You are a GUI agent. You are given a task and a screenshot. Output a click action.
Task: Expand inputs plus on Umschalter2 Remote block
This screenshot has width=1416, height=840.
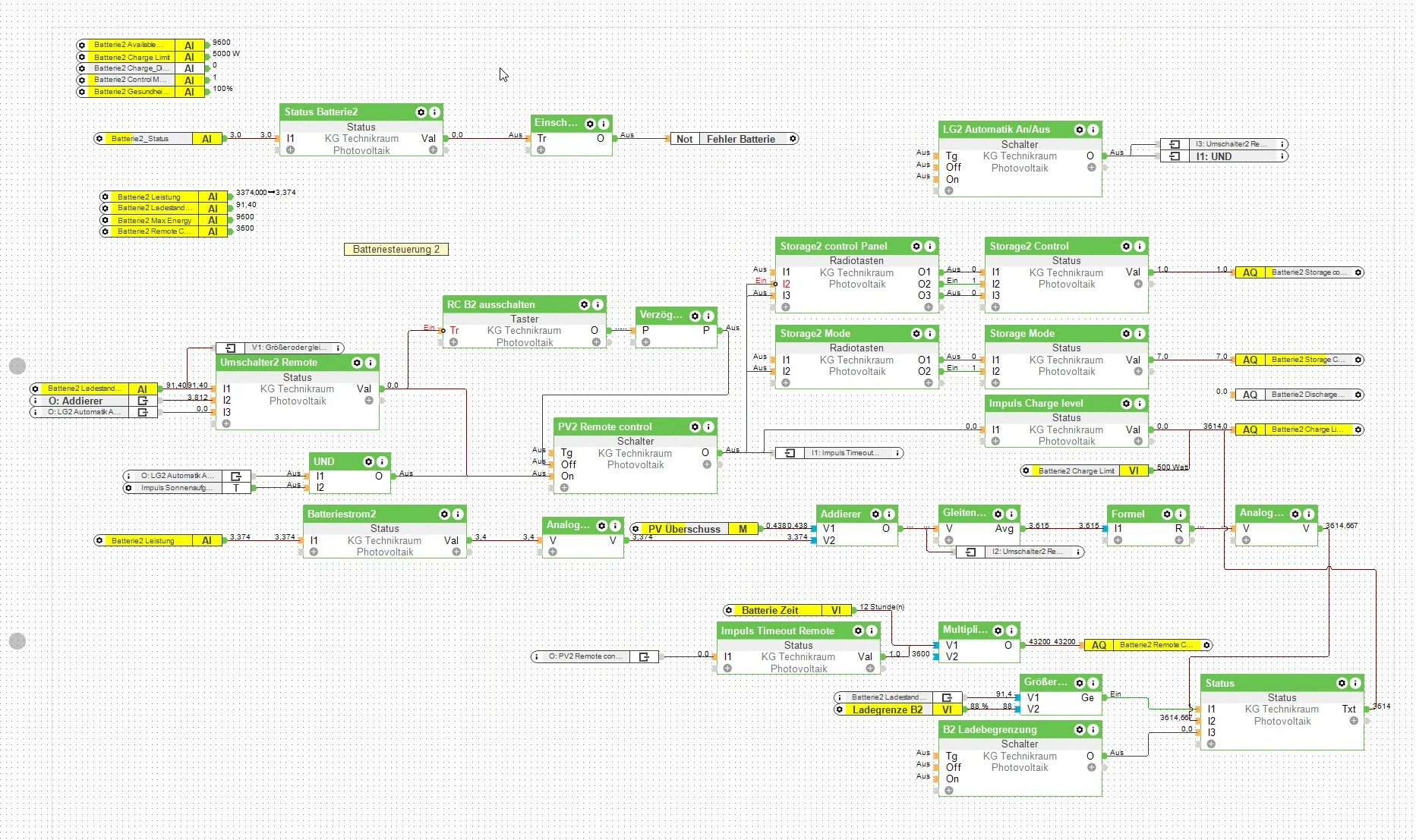click(226, 424)
